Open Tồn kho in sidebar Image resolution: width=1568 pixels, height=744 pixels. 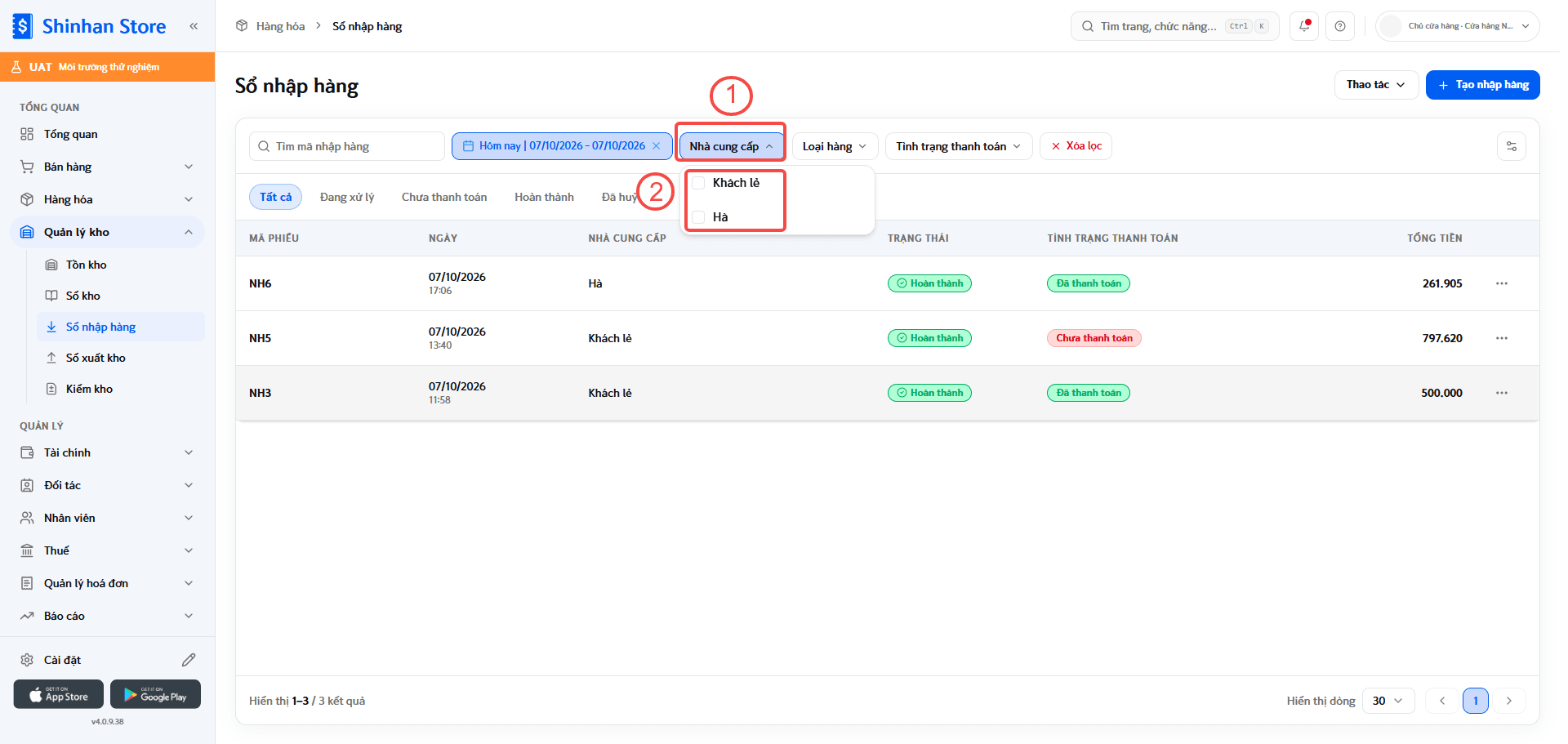coord(121,265)
